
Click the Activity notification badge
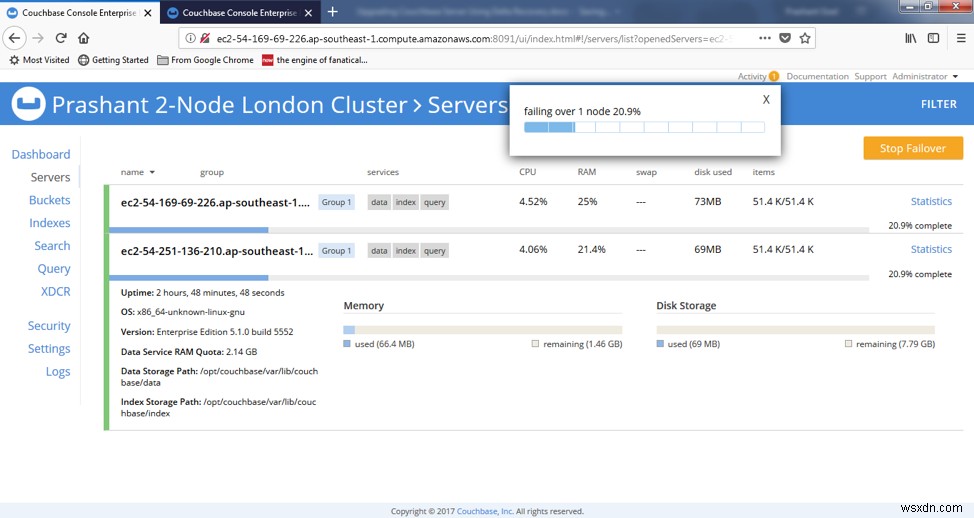(774, 76)
